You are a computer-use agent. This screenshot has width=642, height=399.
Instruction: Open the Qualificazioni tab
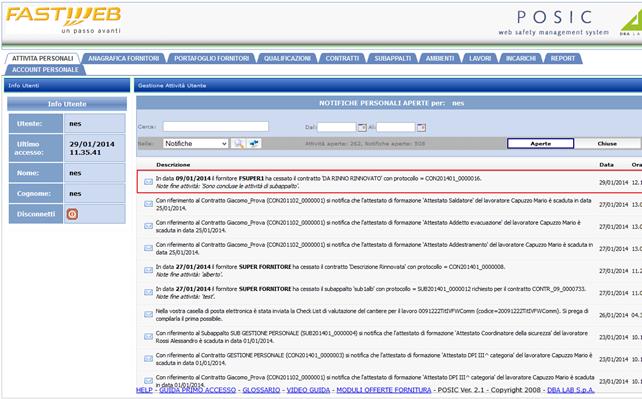click(287, 59)
